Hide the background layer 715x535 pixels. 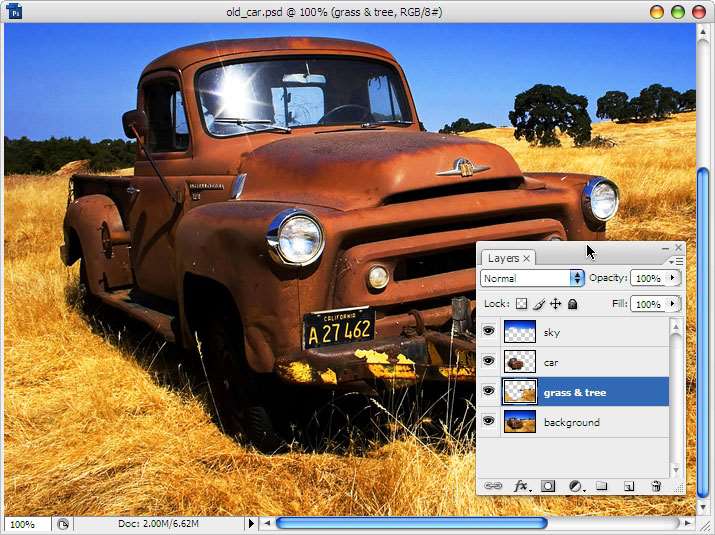(489, 422)
